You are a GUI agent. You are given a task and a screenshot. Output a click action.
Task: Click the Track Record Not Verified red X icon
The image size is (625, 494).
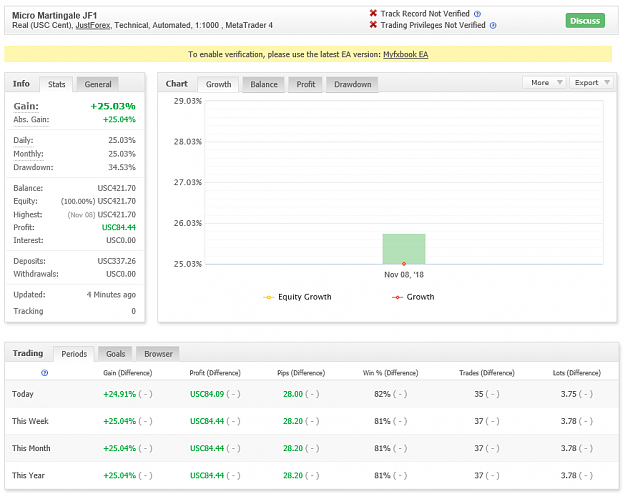(373, 13)
